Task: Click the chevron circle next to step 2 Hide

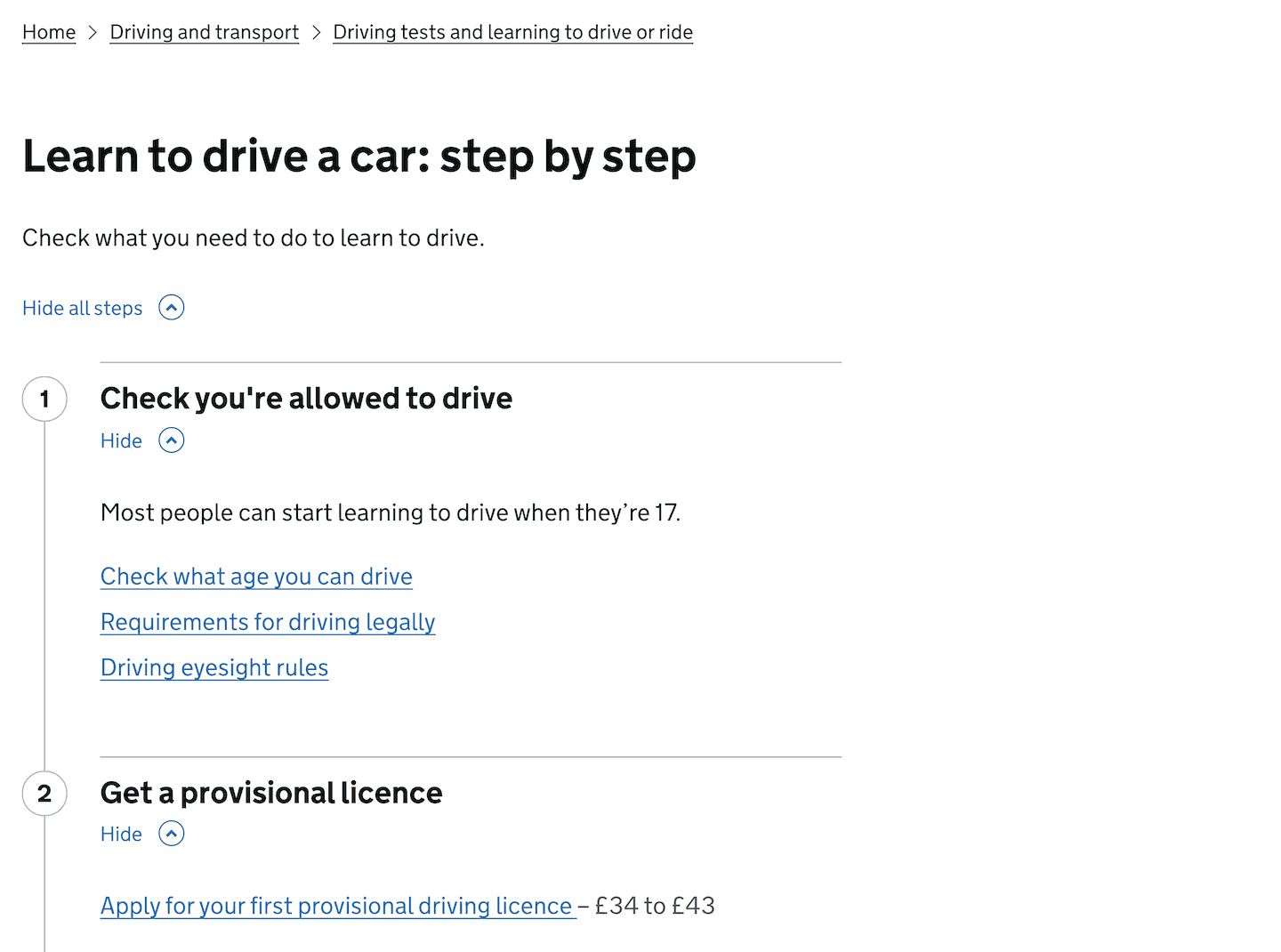Action: pos(171,834)
